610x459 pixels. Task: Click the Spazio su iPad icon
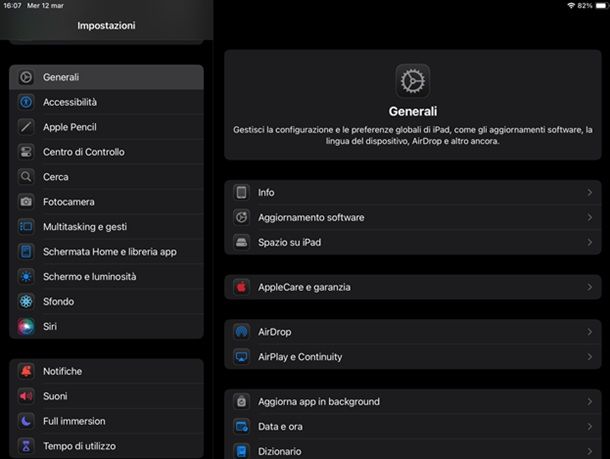click(242, 242)
